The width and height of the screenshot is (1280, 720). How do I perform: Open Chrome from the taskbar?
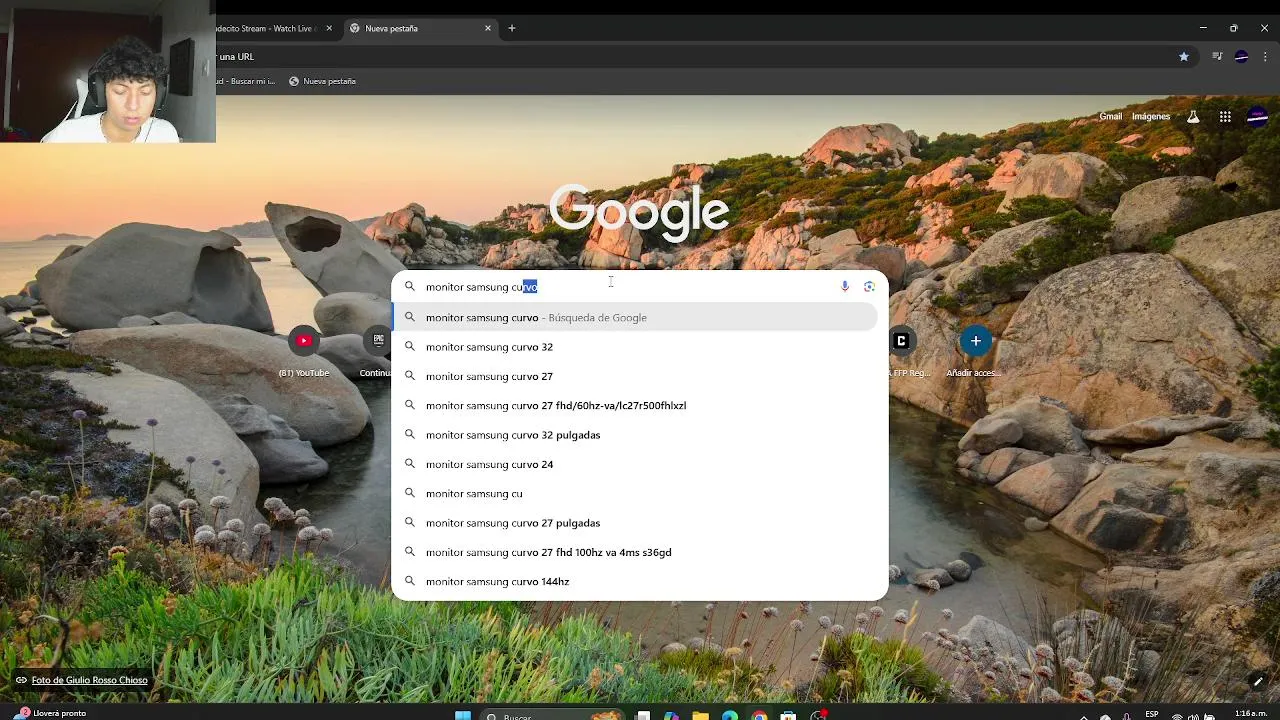(x=760, y=715)
